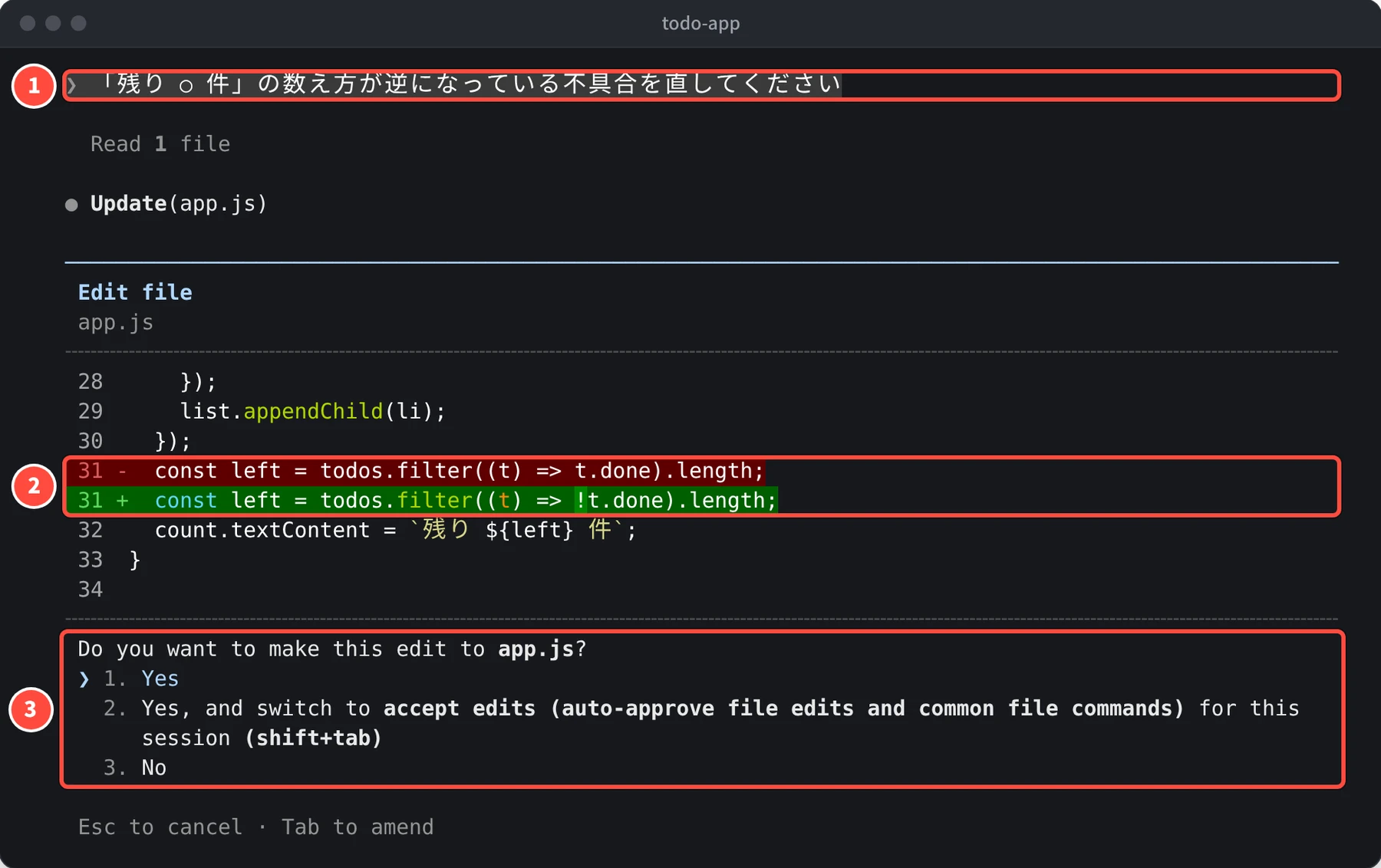The width and height of the screenshot is (1381, 868).
Task: Click line number 30
Action: tap(91, 441)
